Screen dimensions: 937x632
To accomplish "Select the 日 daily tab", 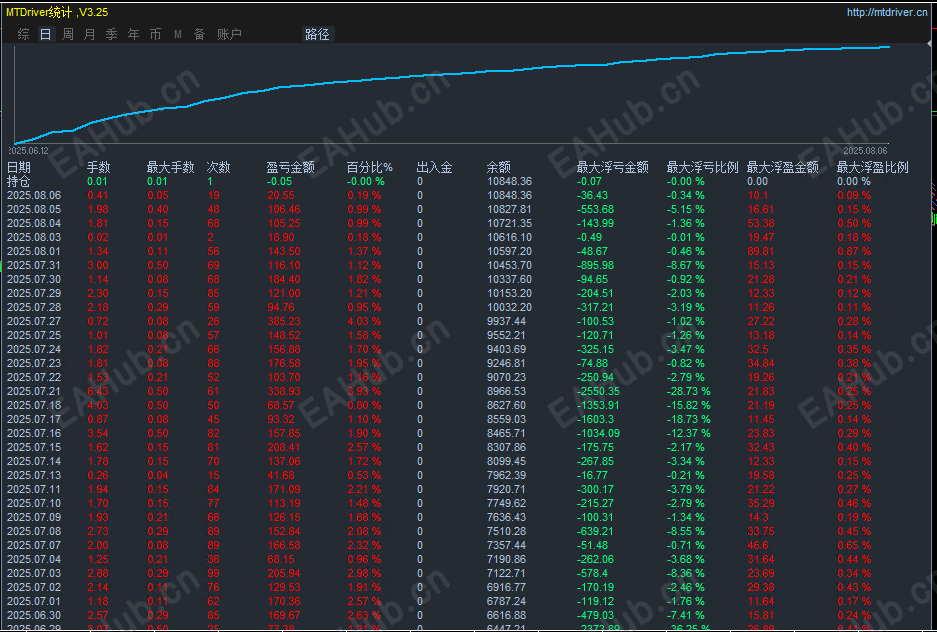I will coord(45,34).
